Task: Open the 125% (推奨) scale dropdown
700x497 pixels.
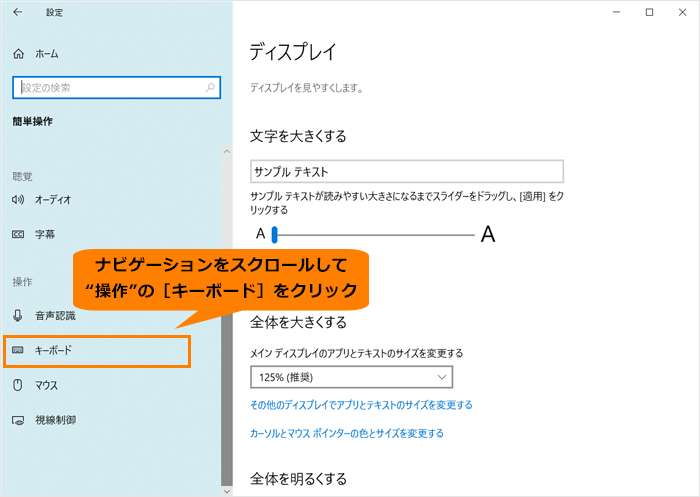Action: [x=352, y=377]
